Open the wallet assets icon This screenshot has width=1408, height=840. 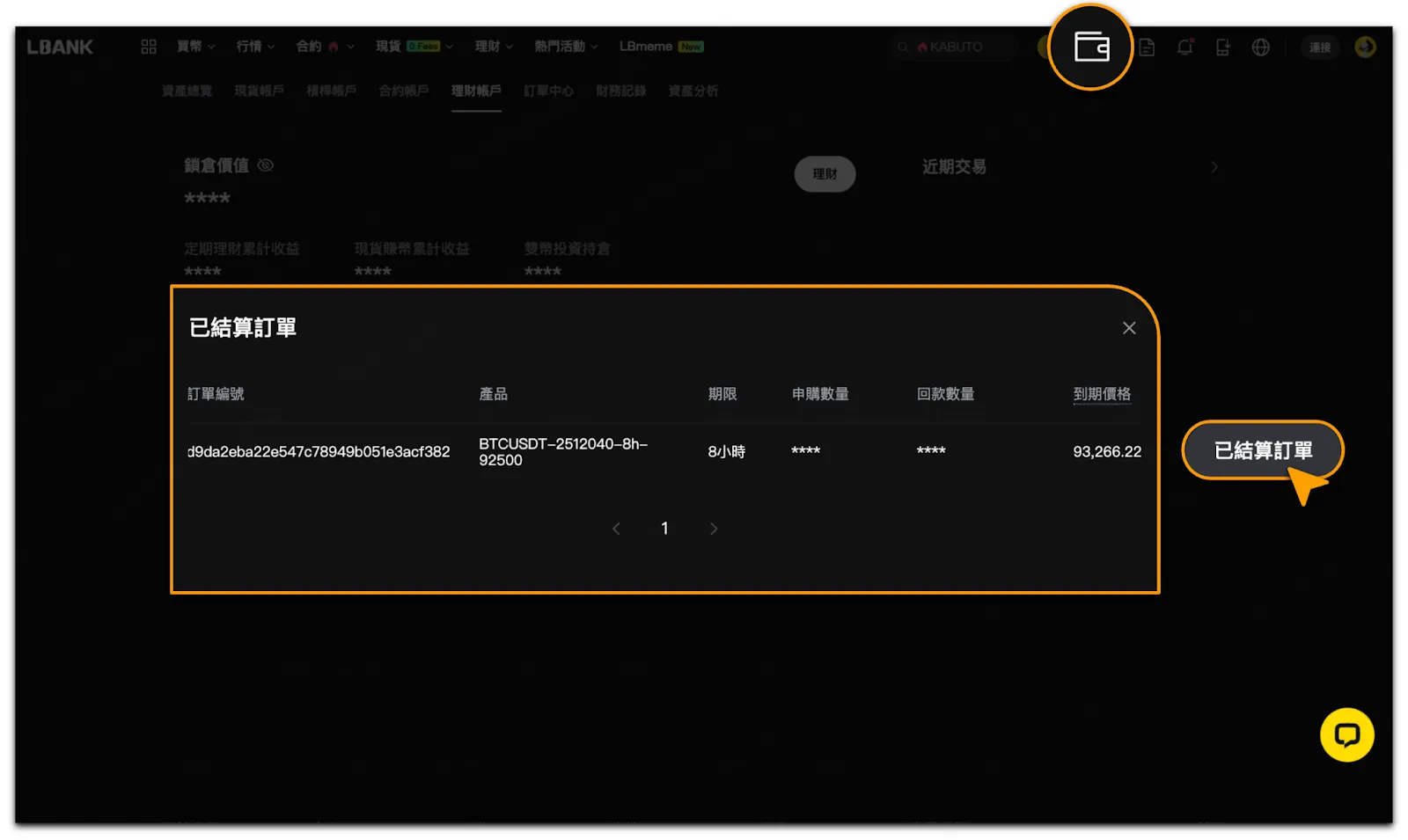click(1090, 47)
